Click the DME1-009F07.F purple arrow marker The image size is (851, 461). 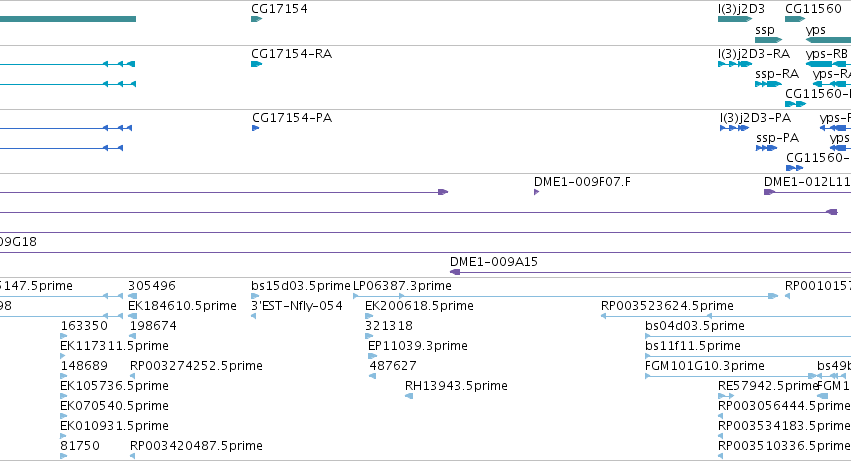tap(536, 192)
